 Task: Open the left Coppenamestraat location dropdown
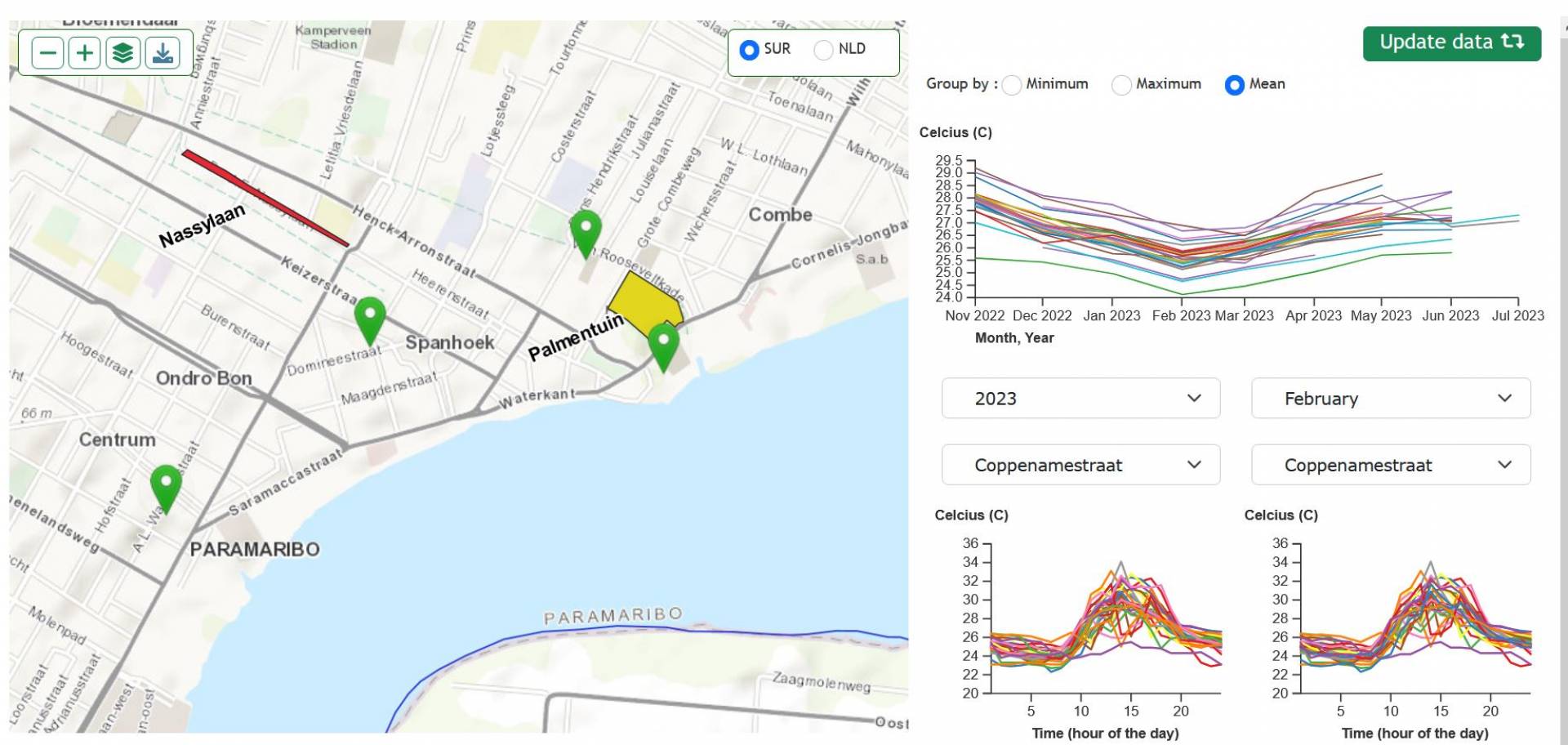coord(1080,465)
